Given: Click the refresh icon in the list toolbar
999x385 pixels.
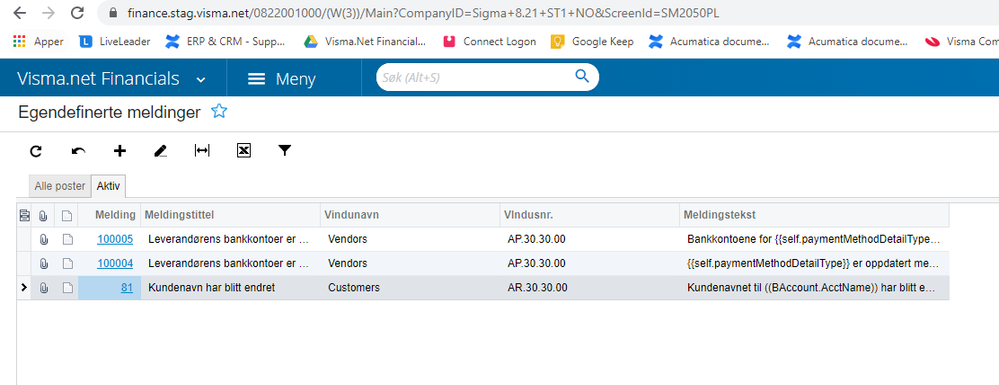Looking at the screenshot, I should pyautogui.click(x=36, y=151).
